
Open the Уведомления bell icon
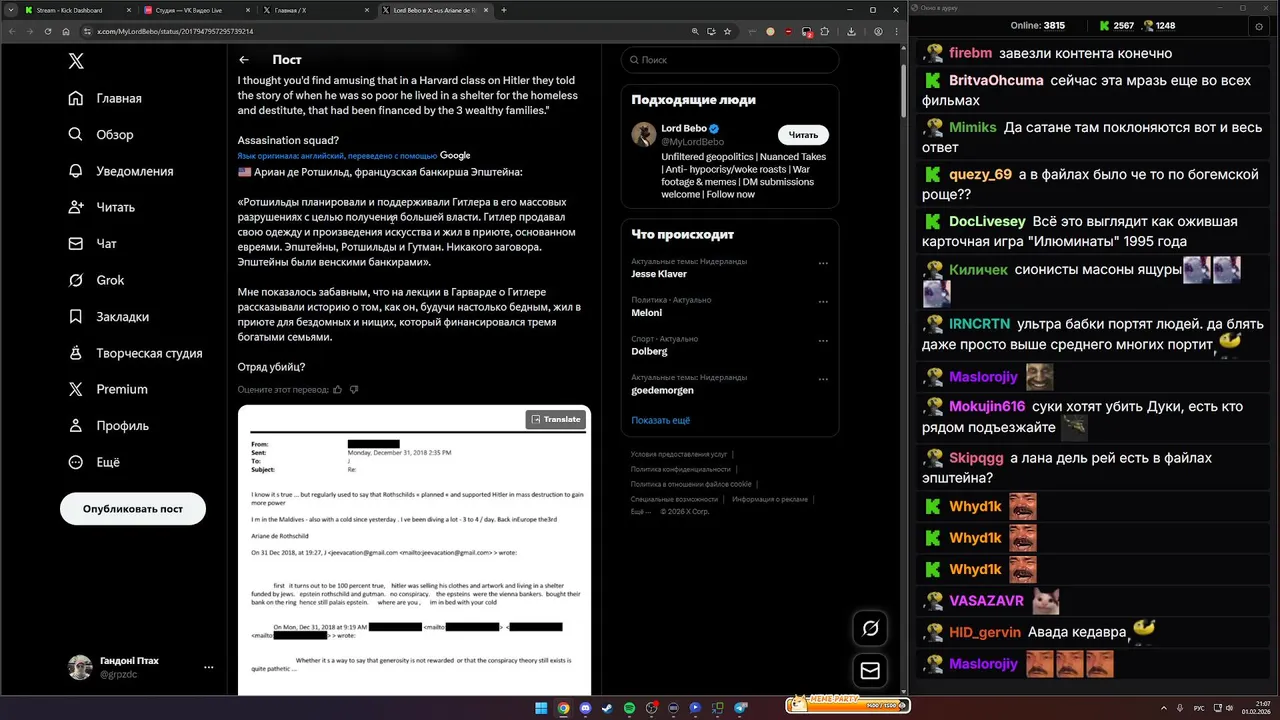[x=76, y=171]
